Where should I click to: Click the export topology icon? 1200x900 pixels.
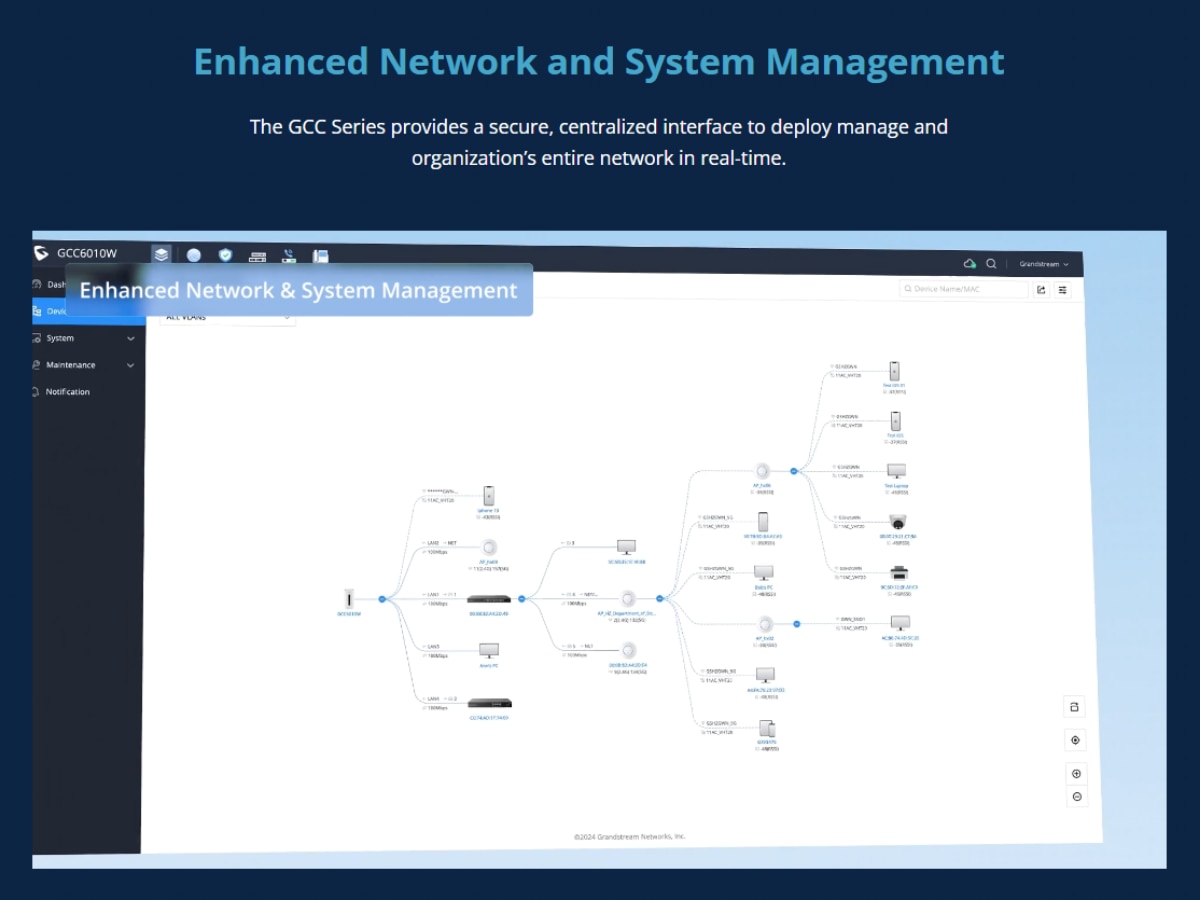click(x=1041, y=290)
